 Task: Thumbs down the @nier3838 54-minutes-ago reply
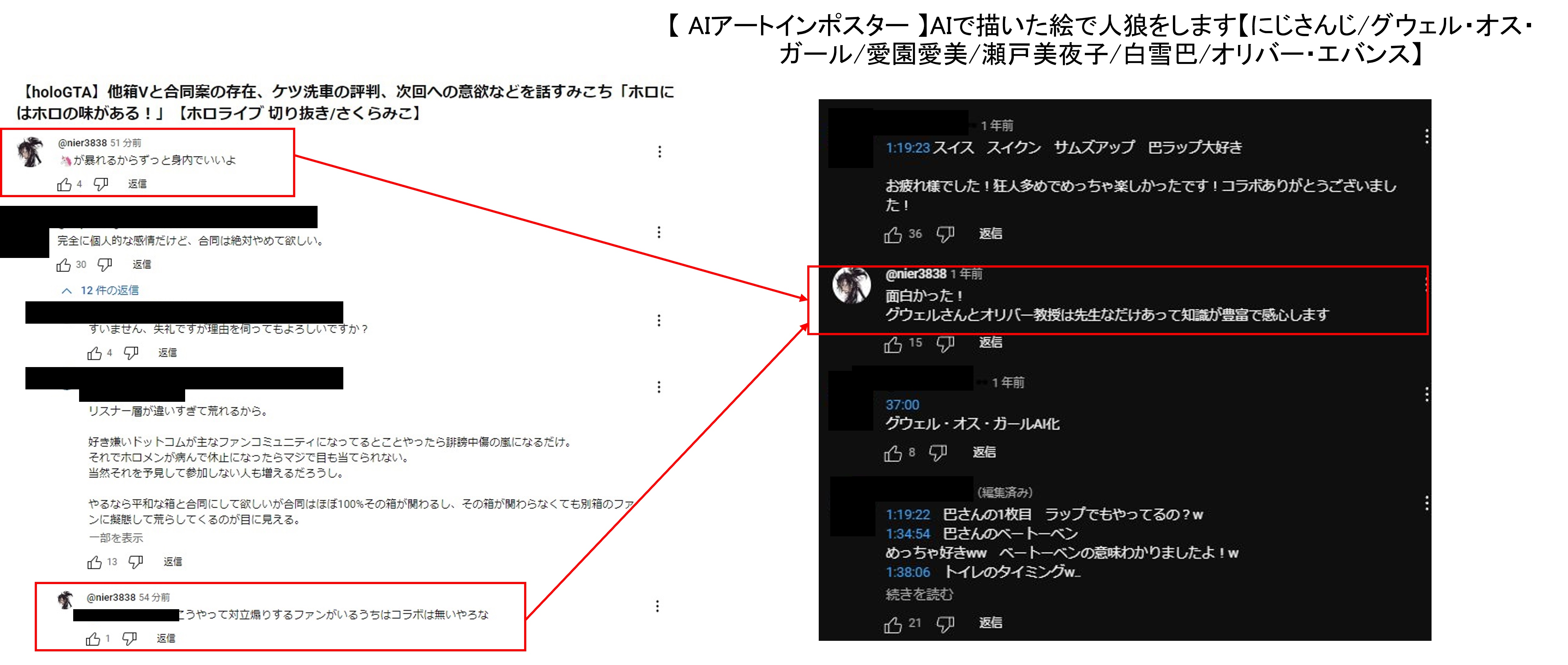[129, 638]
